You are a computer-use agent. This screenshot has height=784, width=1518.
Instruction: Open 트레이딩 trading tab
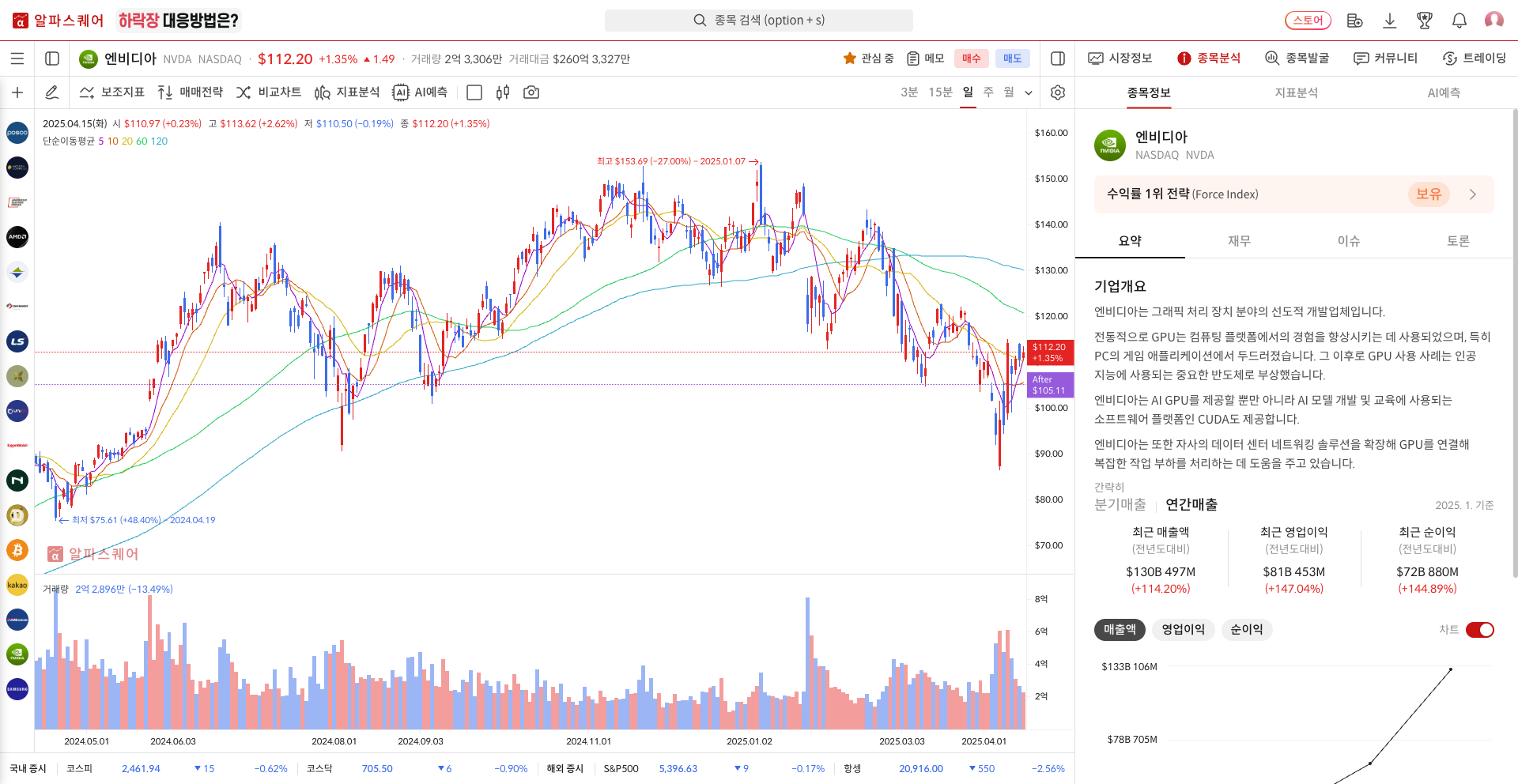click(x=1475, y=58)
